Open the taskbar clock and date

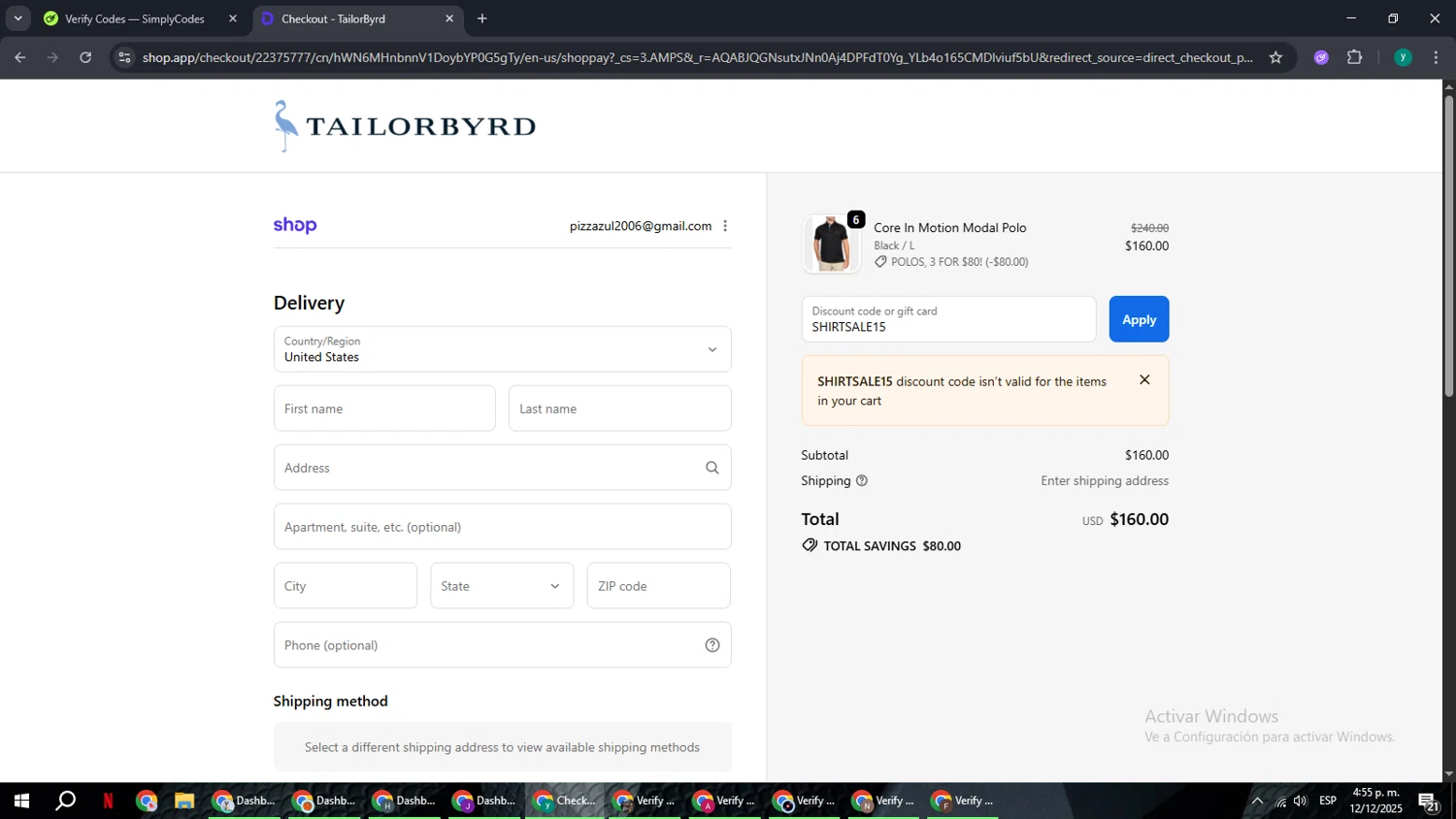[1375, 801]
